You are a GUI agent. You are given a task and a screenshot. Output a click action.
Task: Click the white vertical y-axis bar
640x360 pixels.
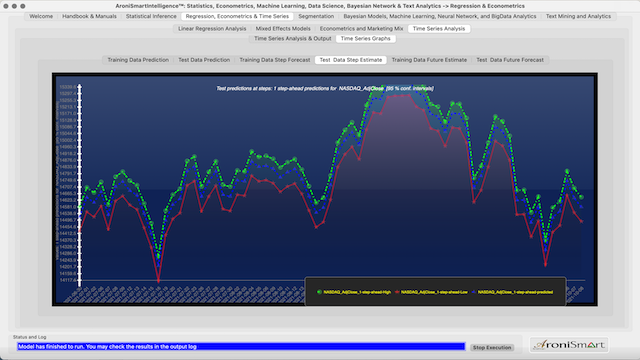pyautogui.click(x=80, y=185)
